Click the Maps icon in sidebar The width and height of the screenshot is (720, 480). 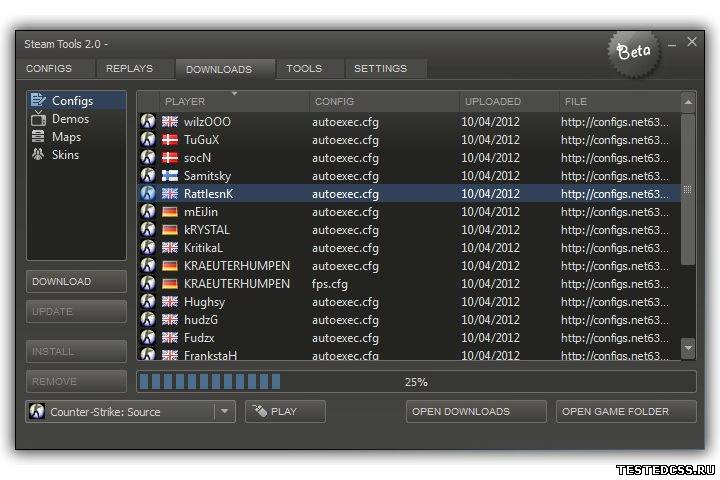(x=38, y=136)
